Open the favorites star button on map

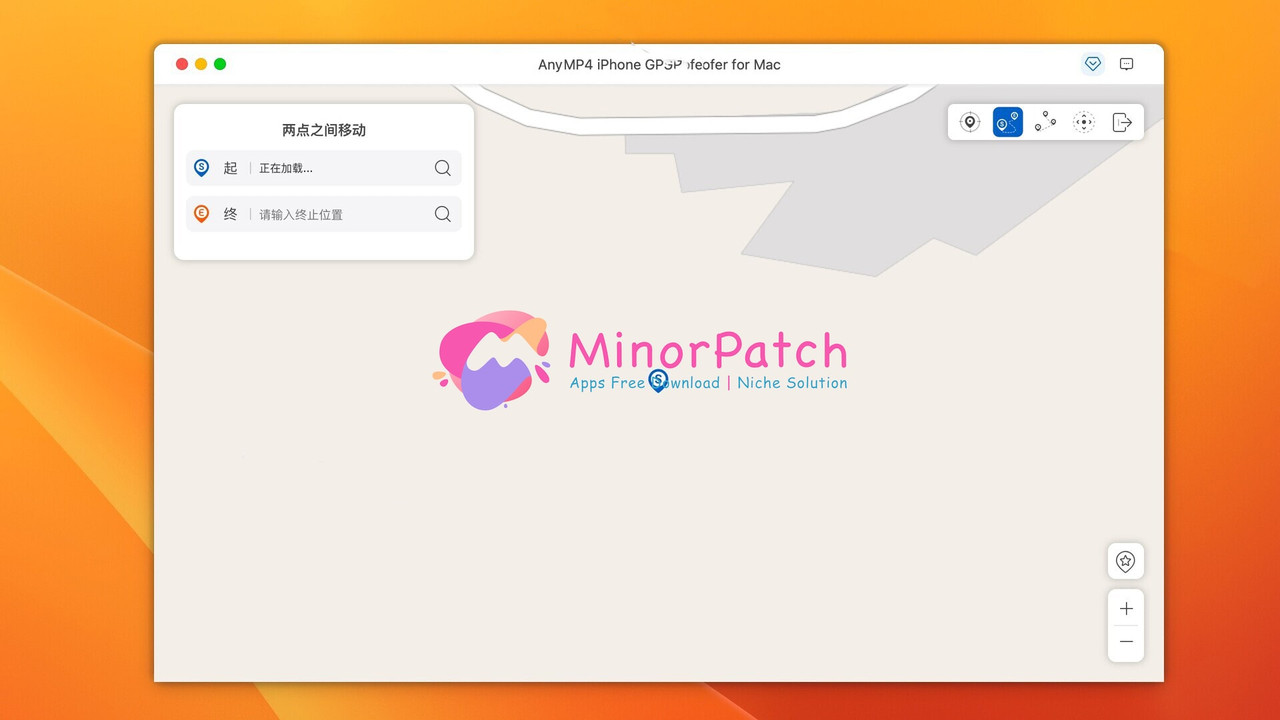tap(1126, 561)
